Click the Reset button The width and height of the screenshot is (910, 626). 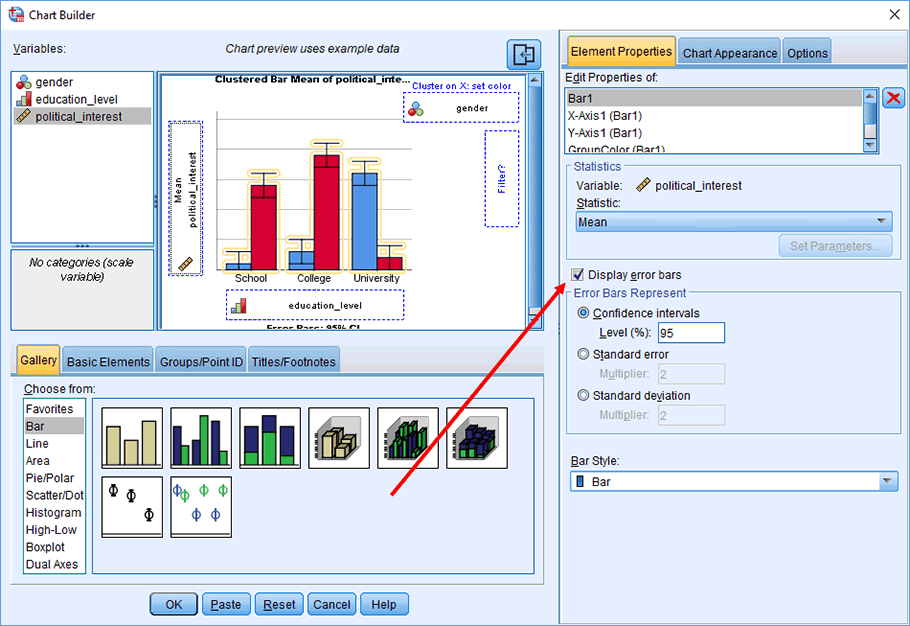(279, 605)
